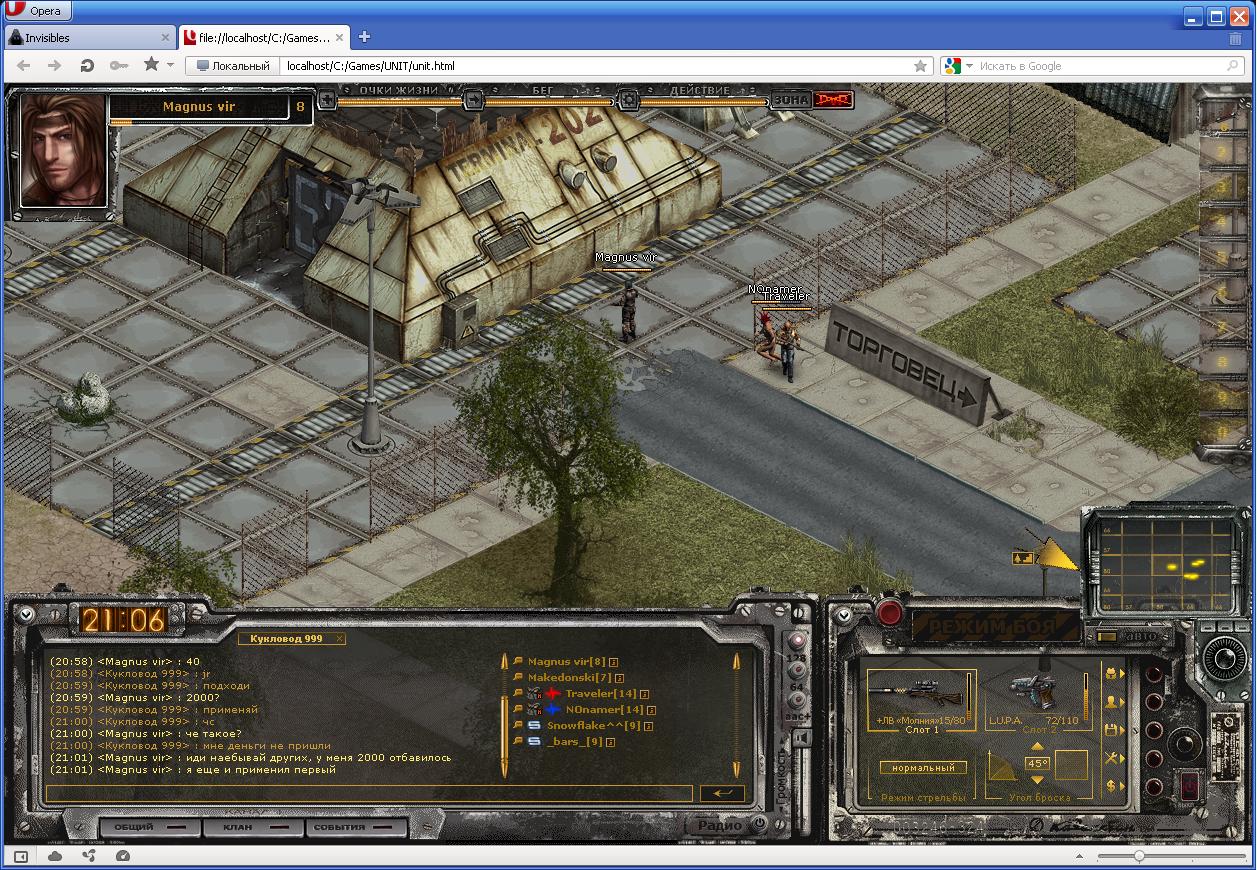Reload the current page
The image size is (1257, 870).
(x=87, y=66)
